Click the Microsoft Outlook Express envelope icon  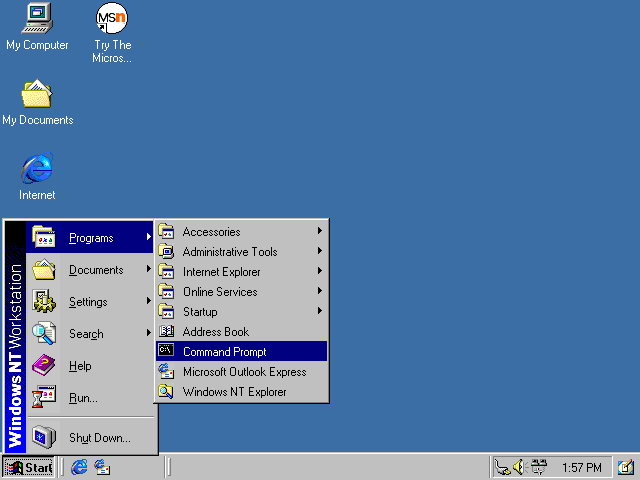[166, 371]
